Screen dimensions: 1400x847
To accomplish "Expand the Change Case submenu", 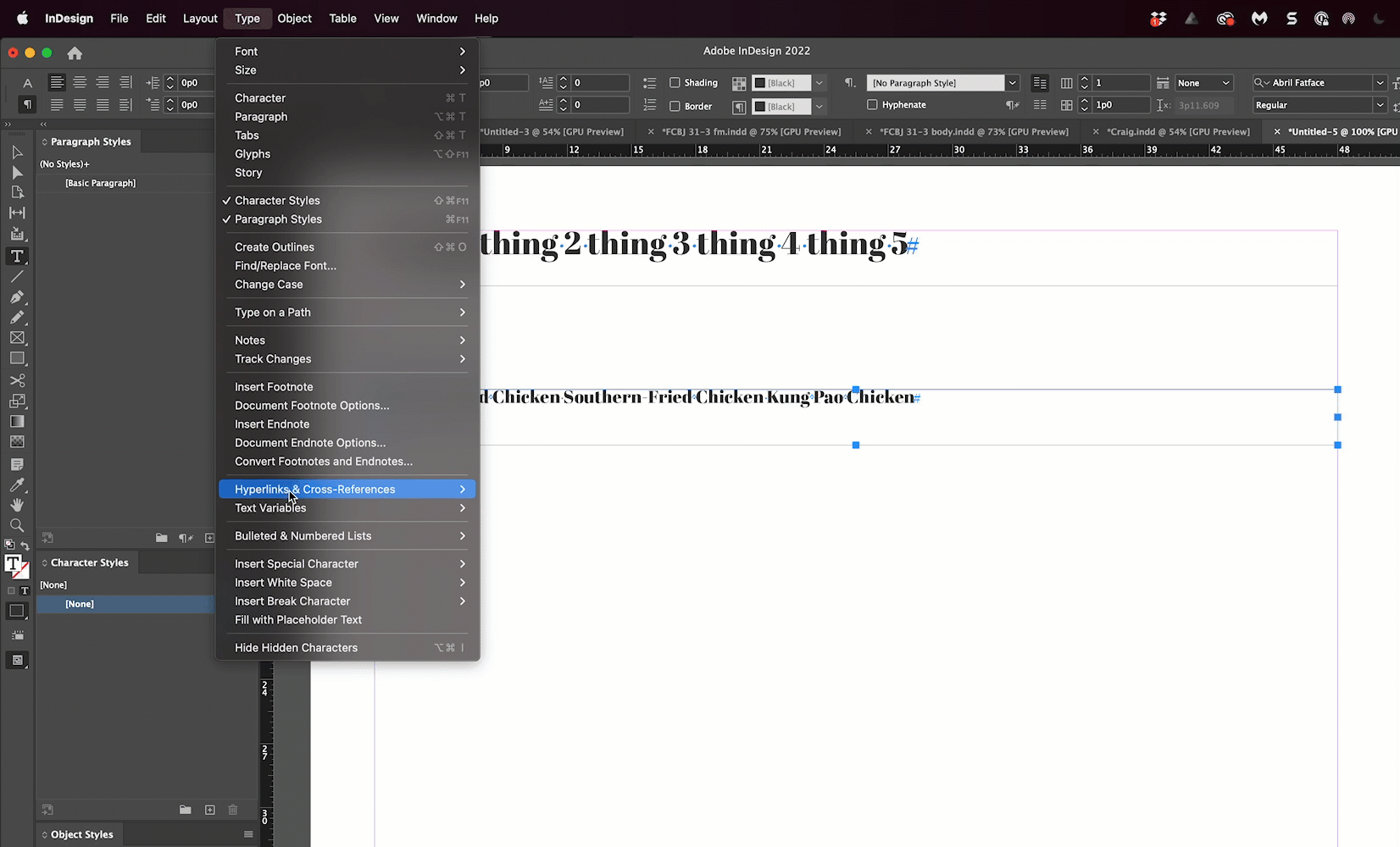I will point(347,285).
